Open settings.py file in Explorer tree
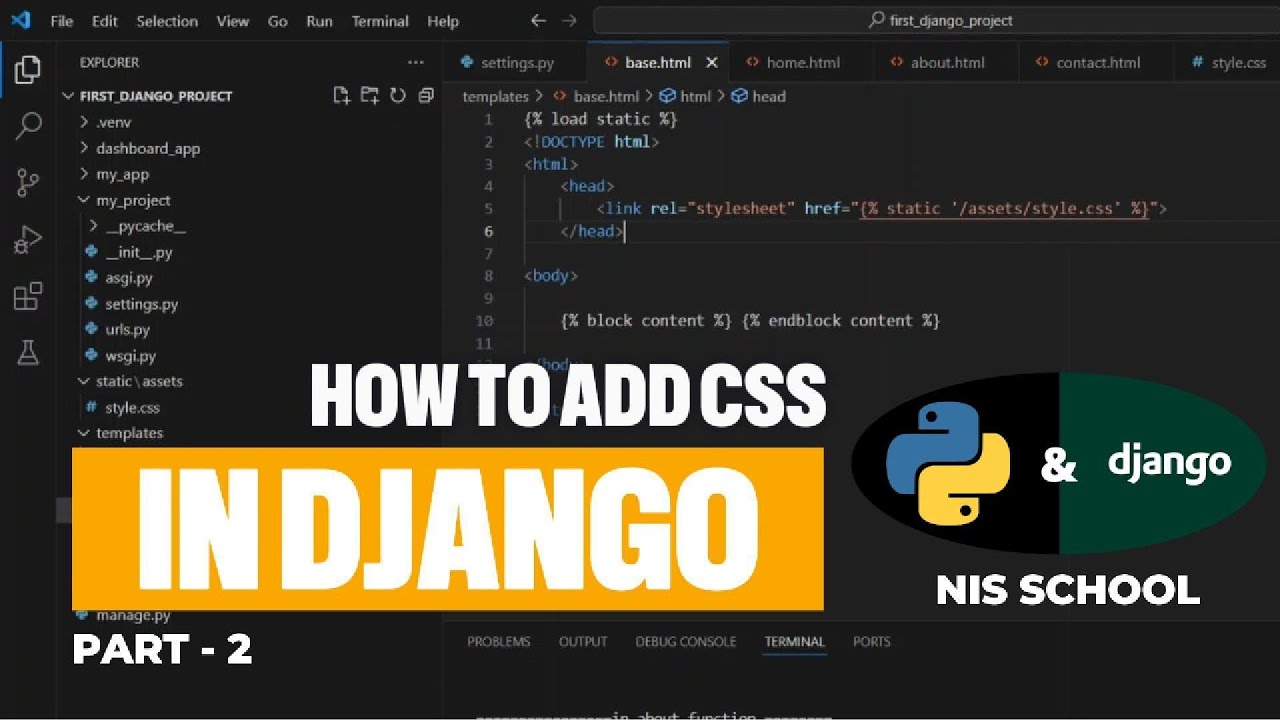Viewport: 1280px width, 720px height. 141,304
